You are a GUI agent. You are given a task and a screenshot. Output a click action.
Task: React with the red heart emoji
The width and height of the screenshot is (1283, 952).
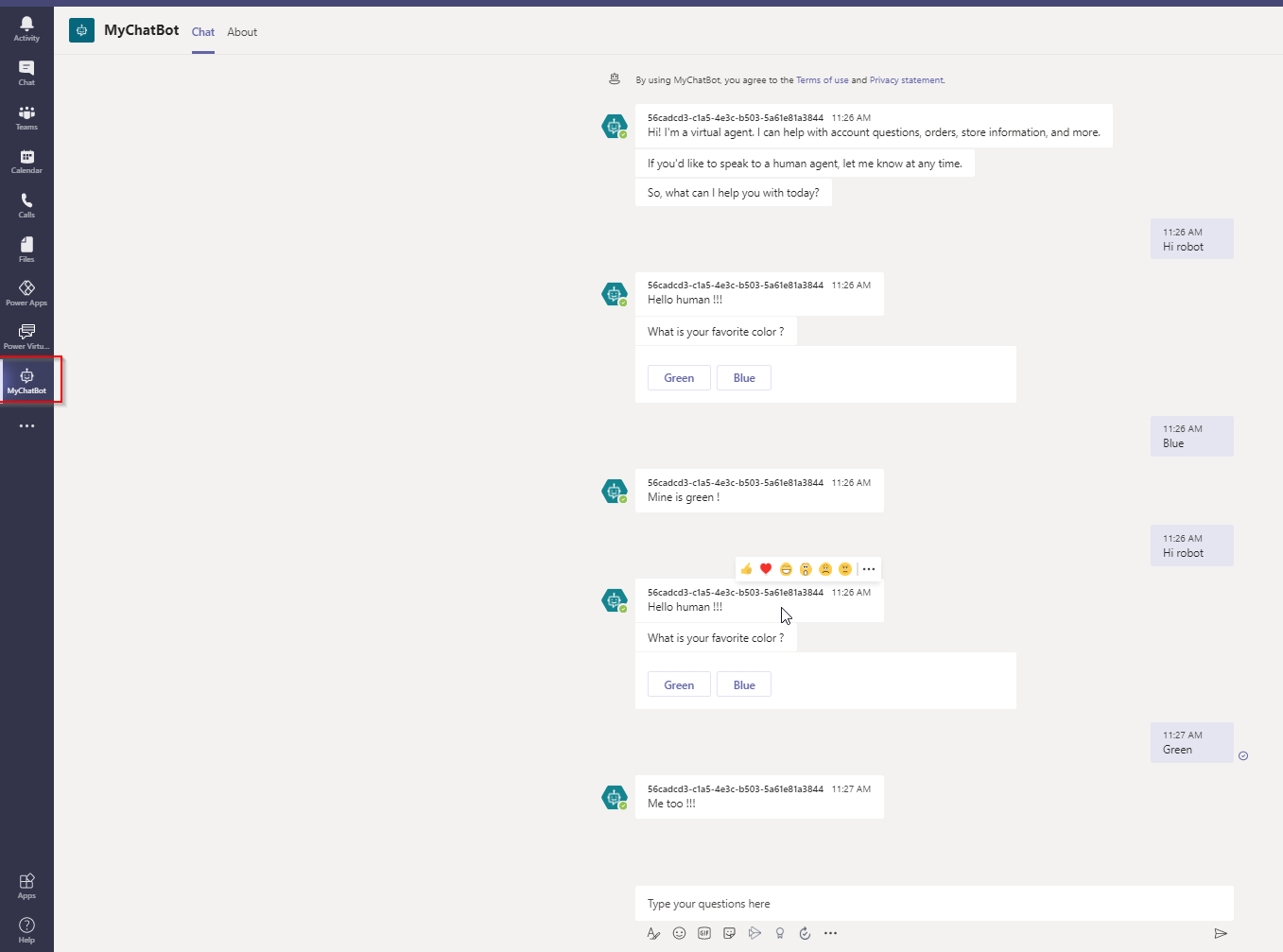click(766, 569)
